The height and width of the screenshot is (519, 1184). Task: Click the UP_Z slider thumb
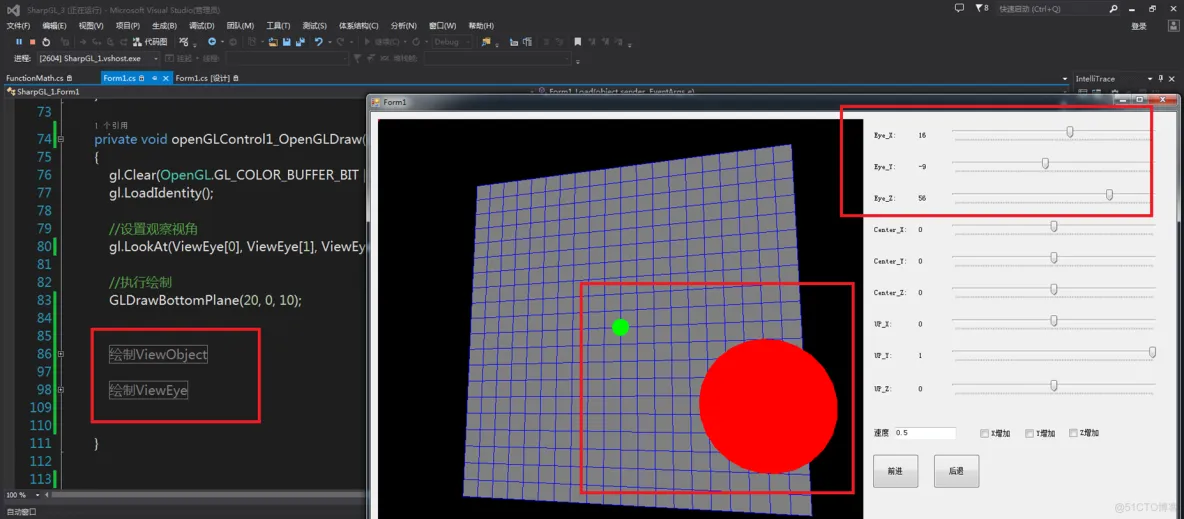(x=1054, y=385)
